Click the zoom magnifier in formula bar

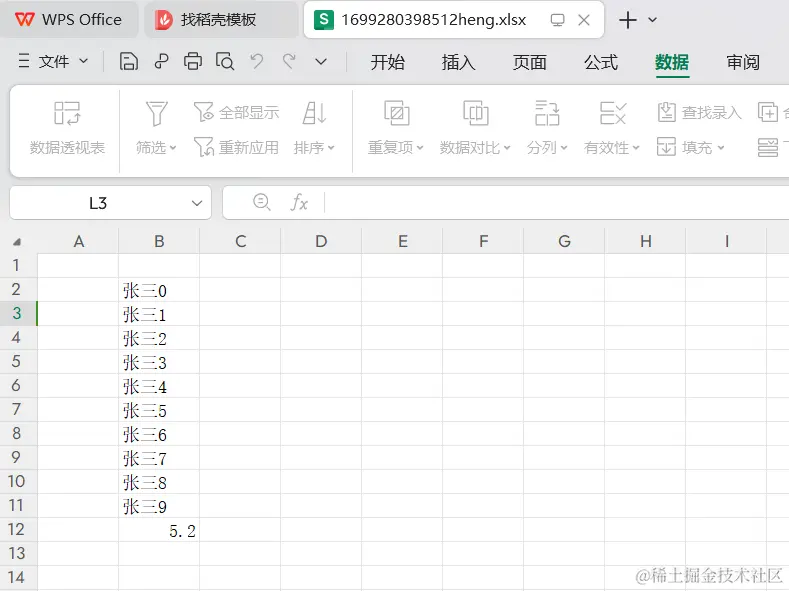click(x=262, y=203)
